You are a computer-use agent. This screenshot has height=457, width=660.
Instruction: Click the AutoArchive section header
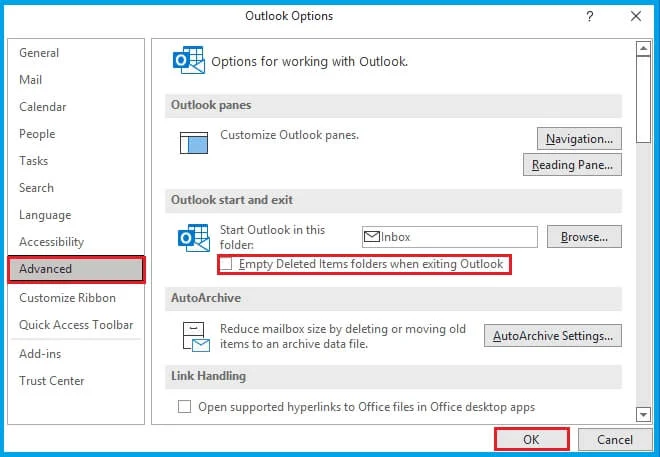pos(393,298)
